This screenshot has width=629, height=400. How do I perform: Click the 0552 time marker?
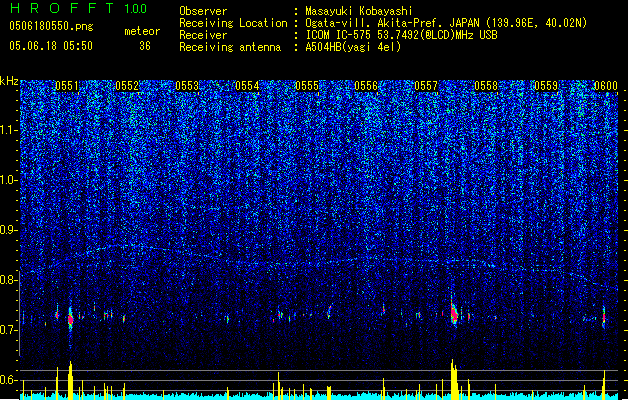tap(127, 86)
